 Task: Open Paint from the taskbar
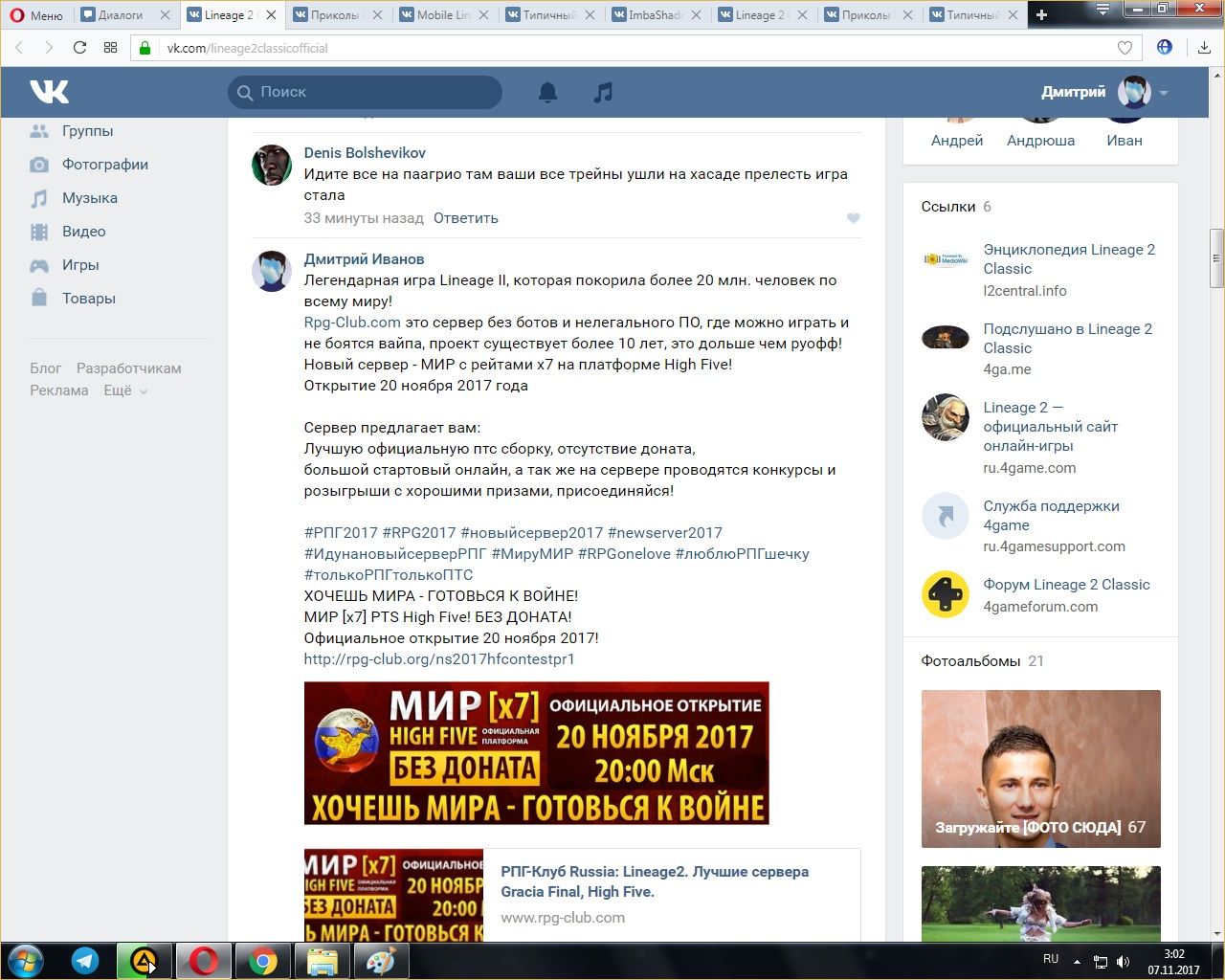[x=381, y=961]
